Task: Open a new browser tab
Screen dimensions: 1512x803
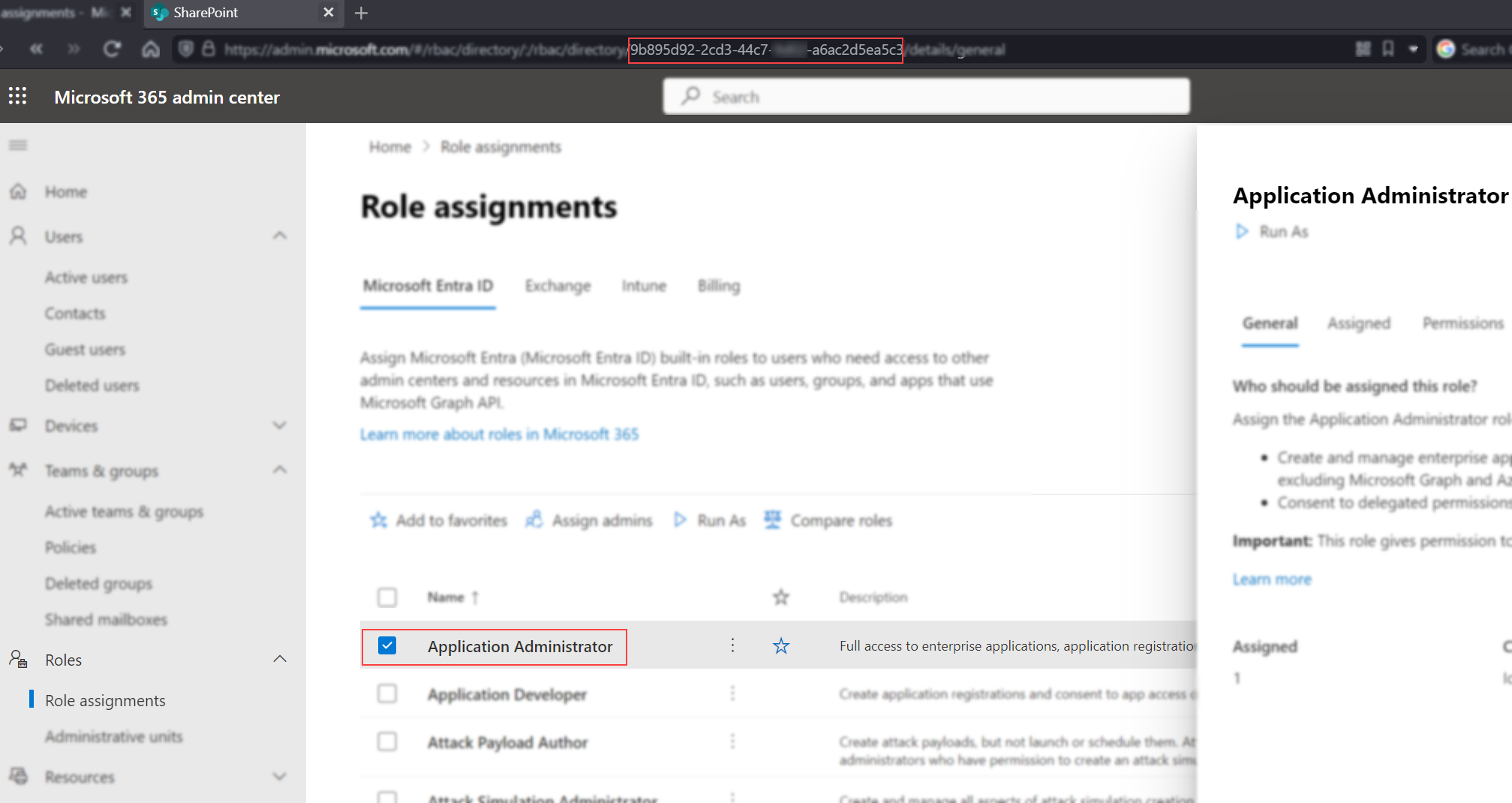Action: tap(361, 13)
